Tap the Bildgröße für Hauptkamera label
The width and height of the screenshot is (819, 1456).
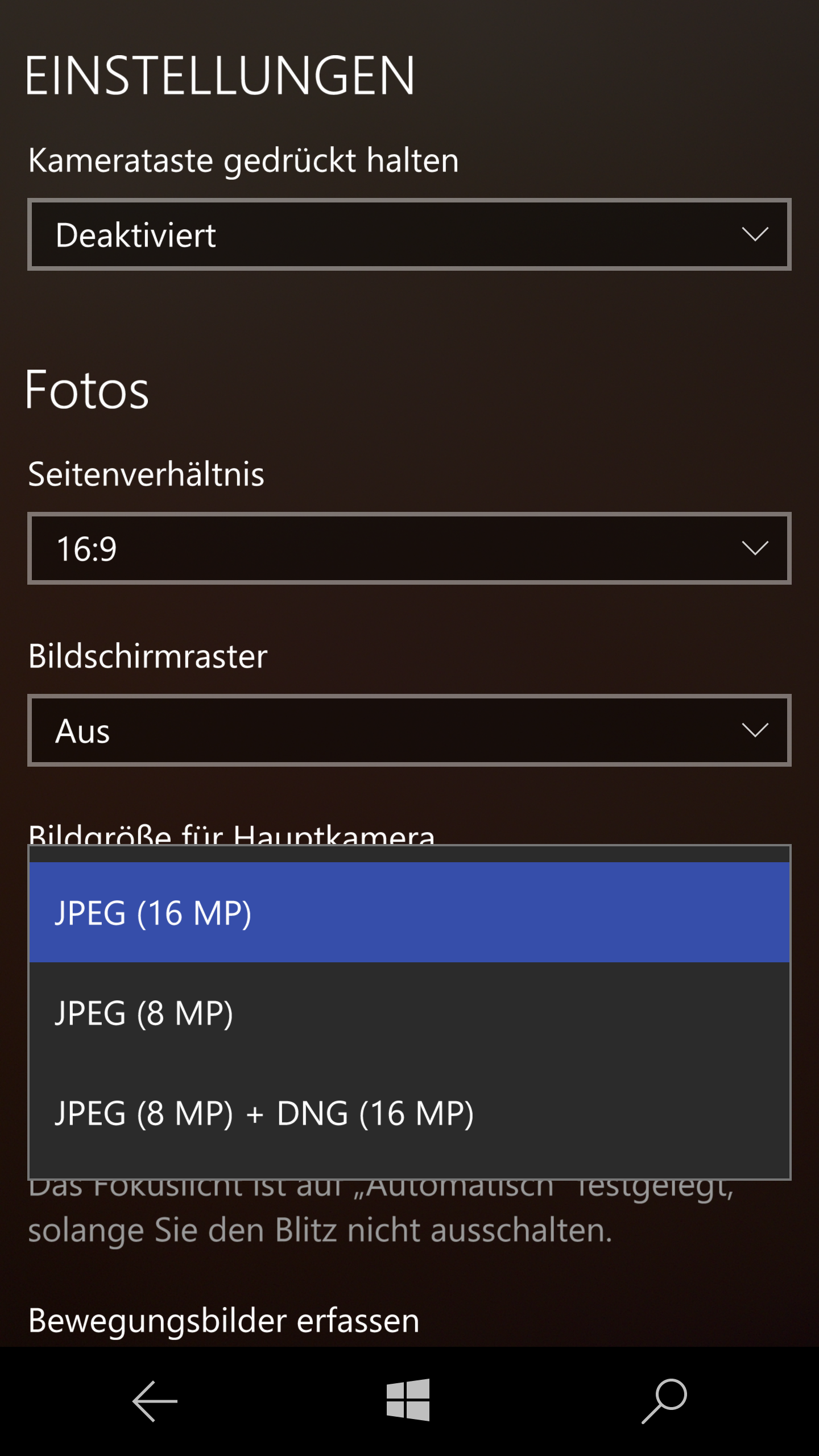pos(231,834)
